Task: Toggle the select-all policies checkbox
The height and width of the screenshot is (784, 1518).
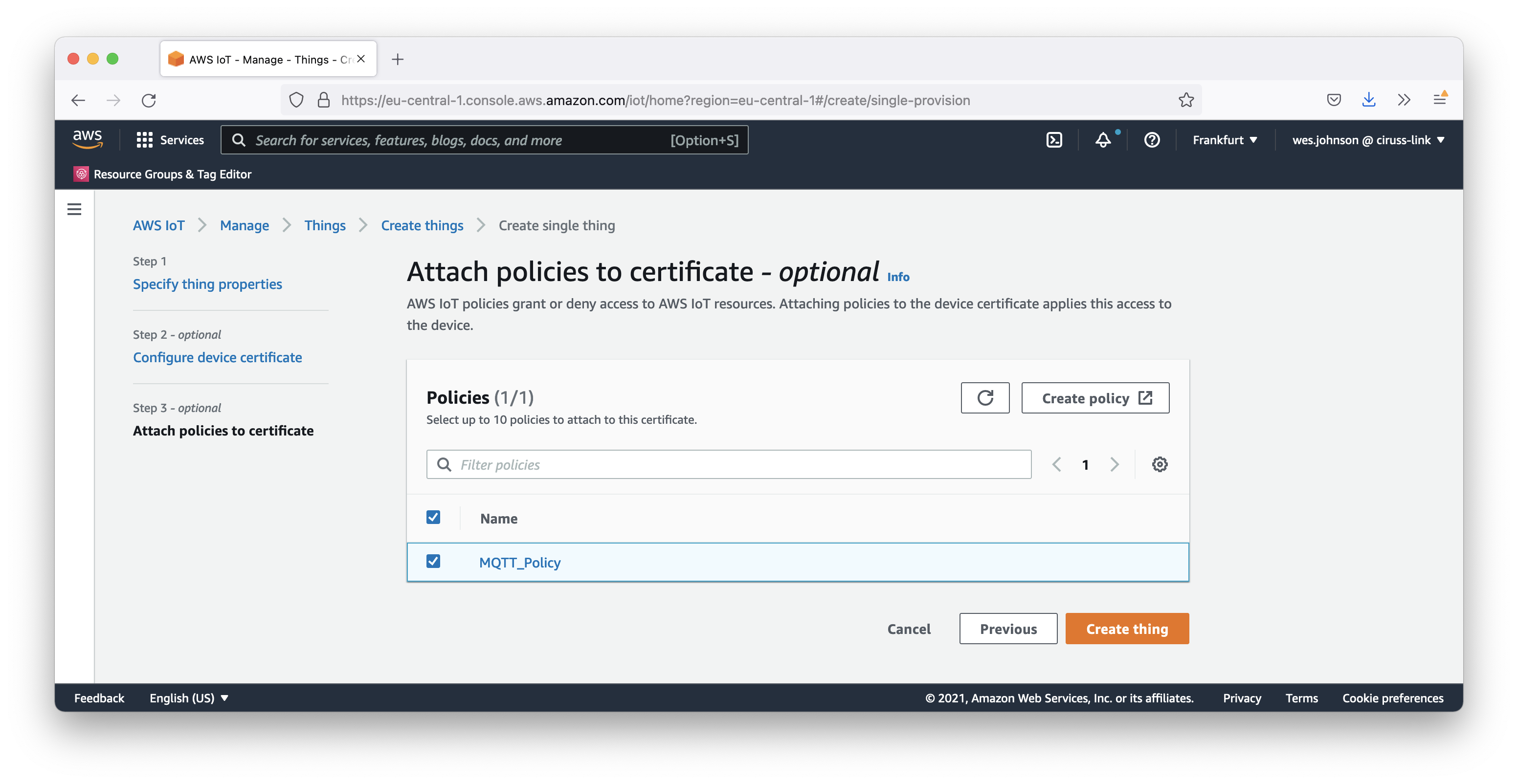Action: pos(433,517)
